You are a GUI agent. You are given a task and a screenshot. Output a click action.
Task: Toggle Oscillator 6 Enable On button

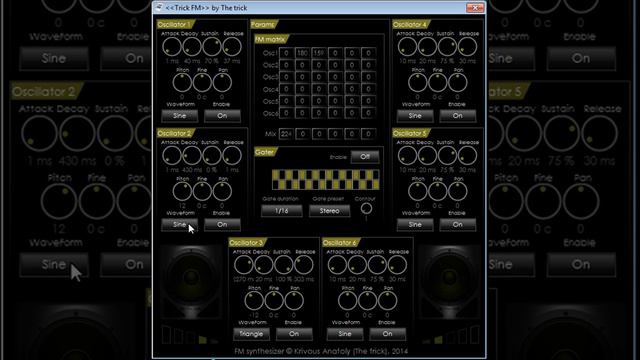coord(387,334)
